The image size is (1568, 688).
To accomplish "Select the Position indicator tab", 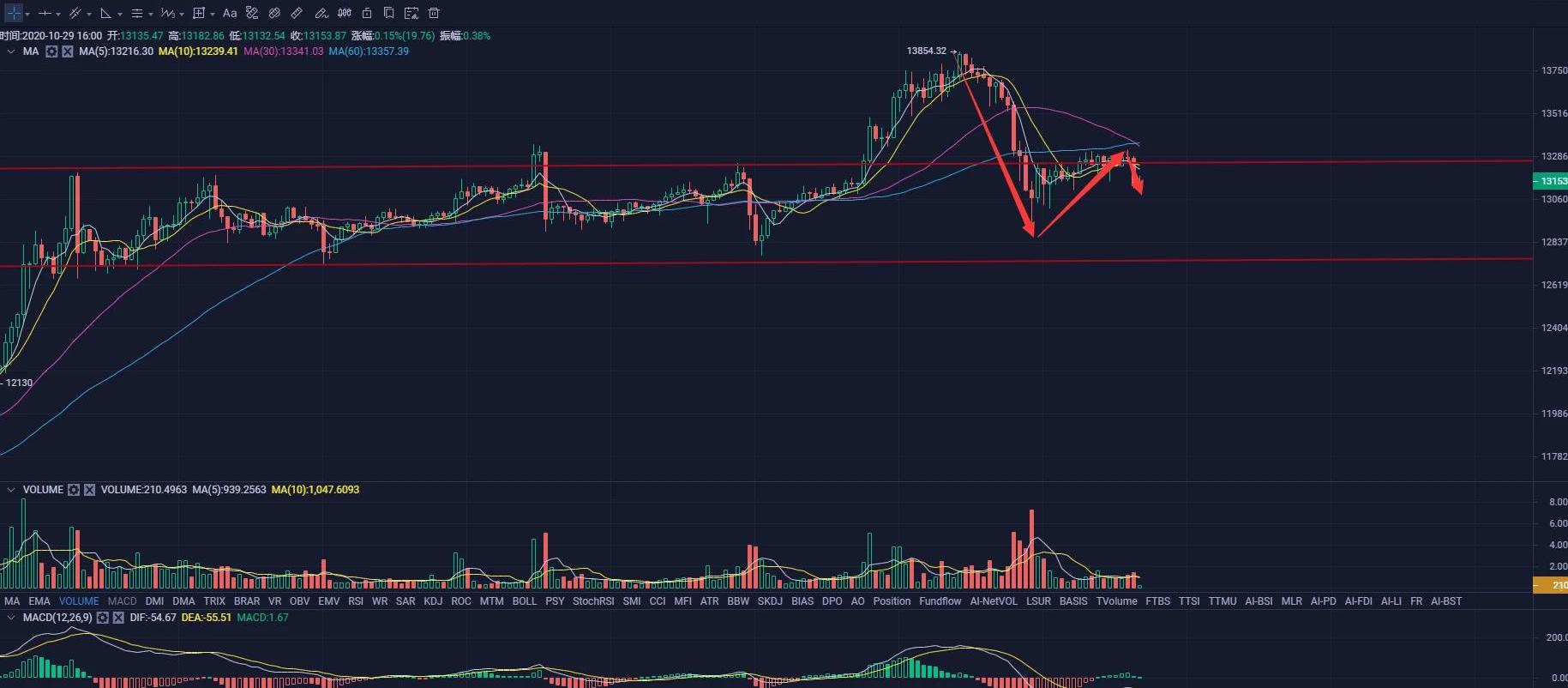I will pos(892,601).
